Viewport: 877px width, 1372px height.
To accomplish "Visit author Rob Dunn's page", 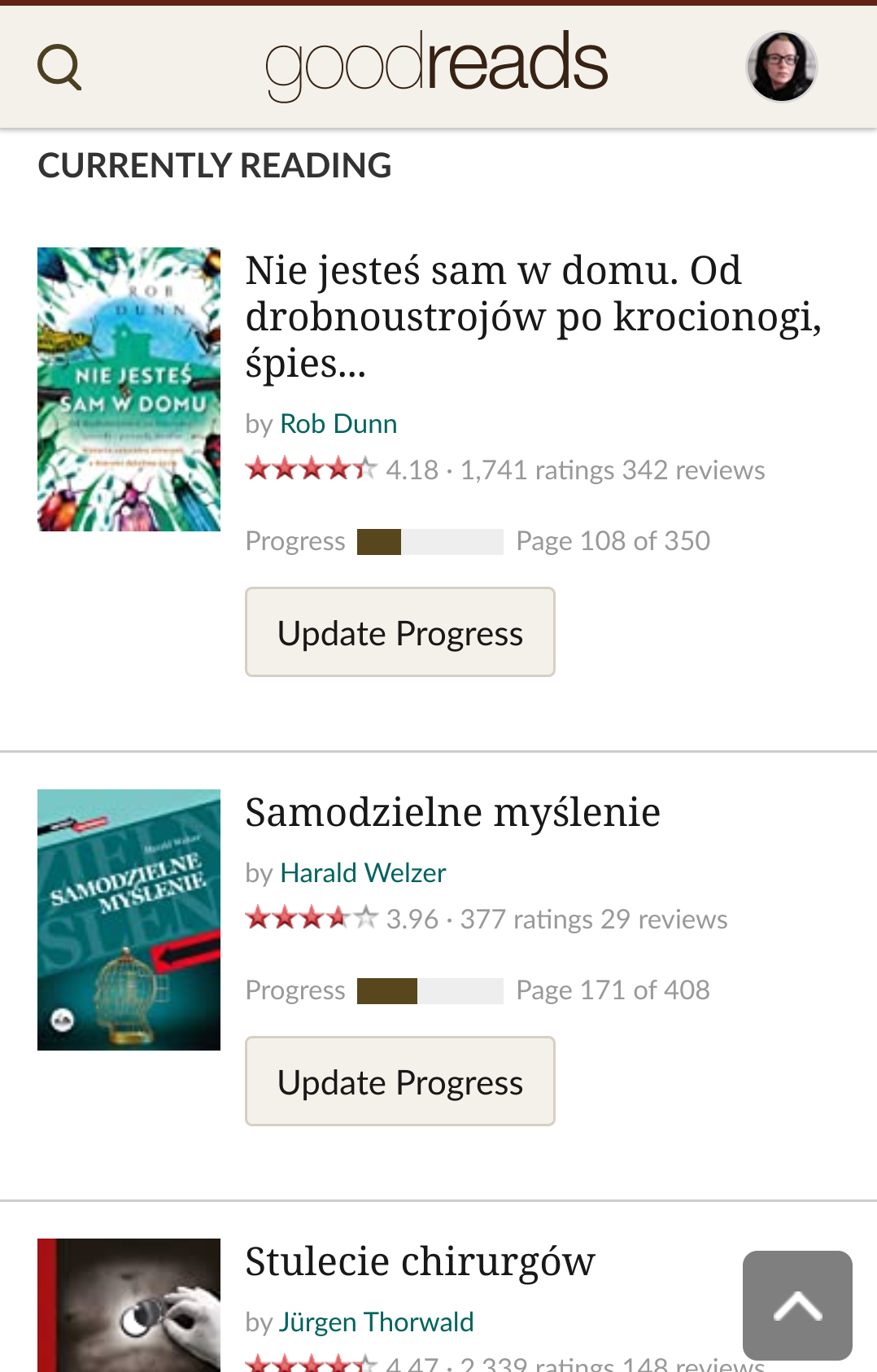I will click(x=338, y=424).
